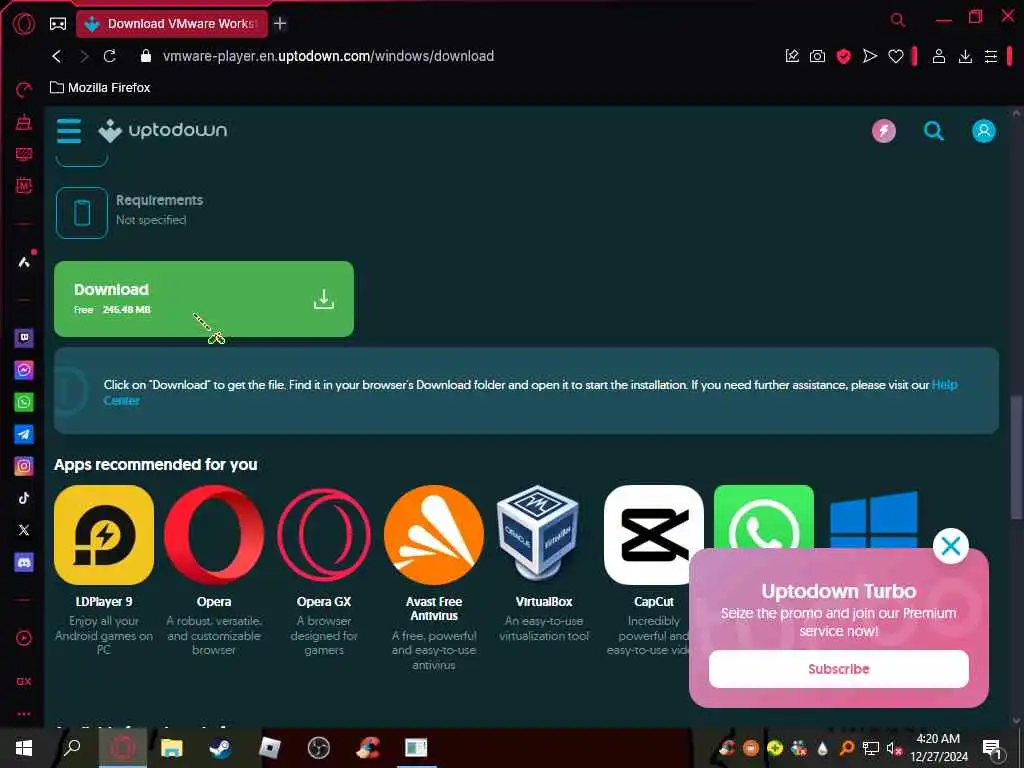1024x768 pixels.
Task: Open VirtualBox app recommendation
Action: 537,532
